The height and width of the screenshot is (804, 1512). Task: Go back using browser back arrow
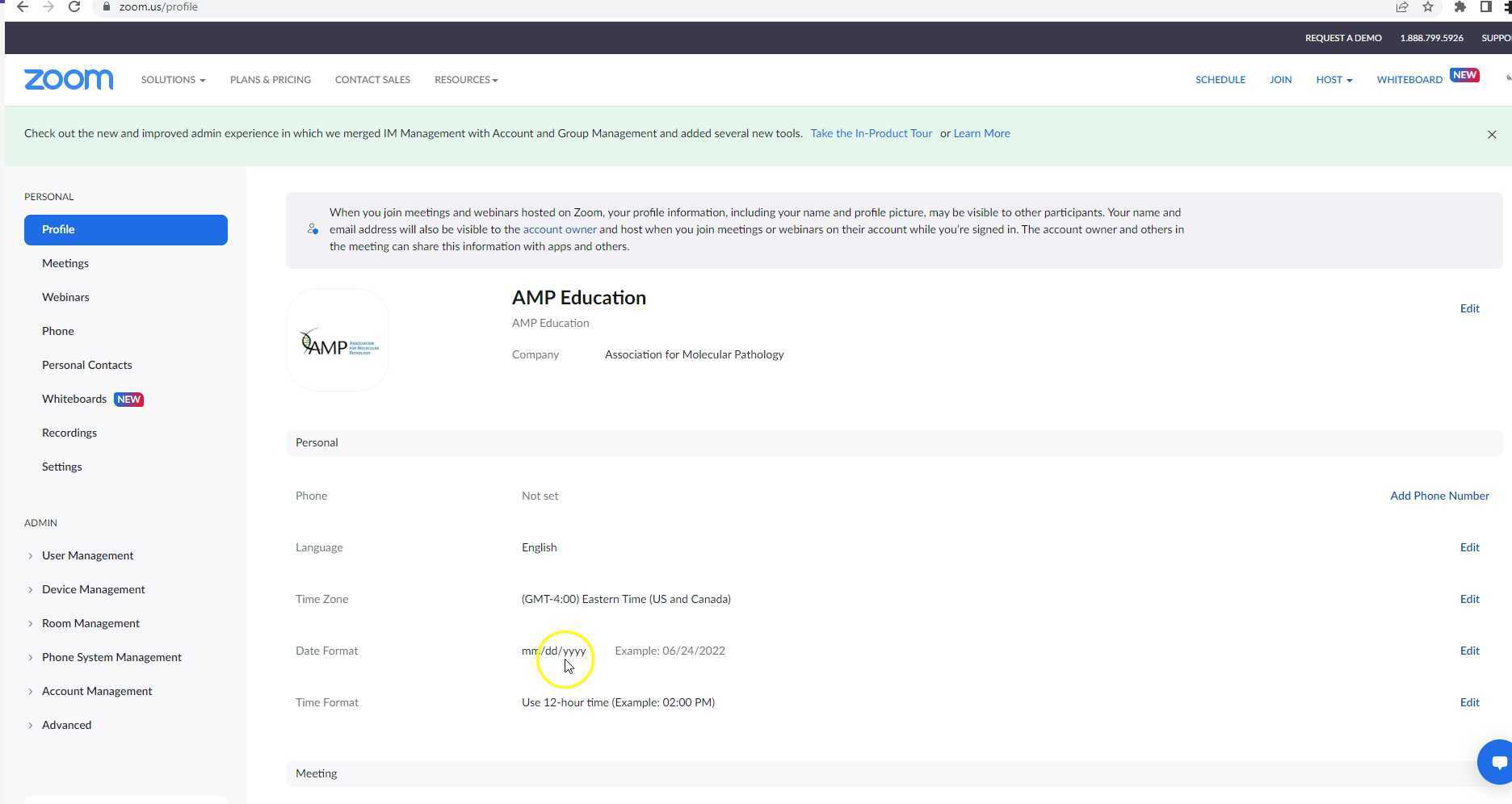(x=23, y=7)
